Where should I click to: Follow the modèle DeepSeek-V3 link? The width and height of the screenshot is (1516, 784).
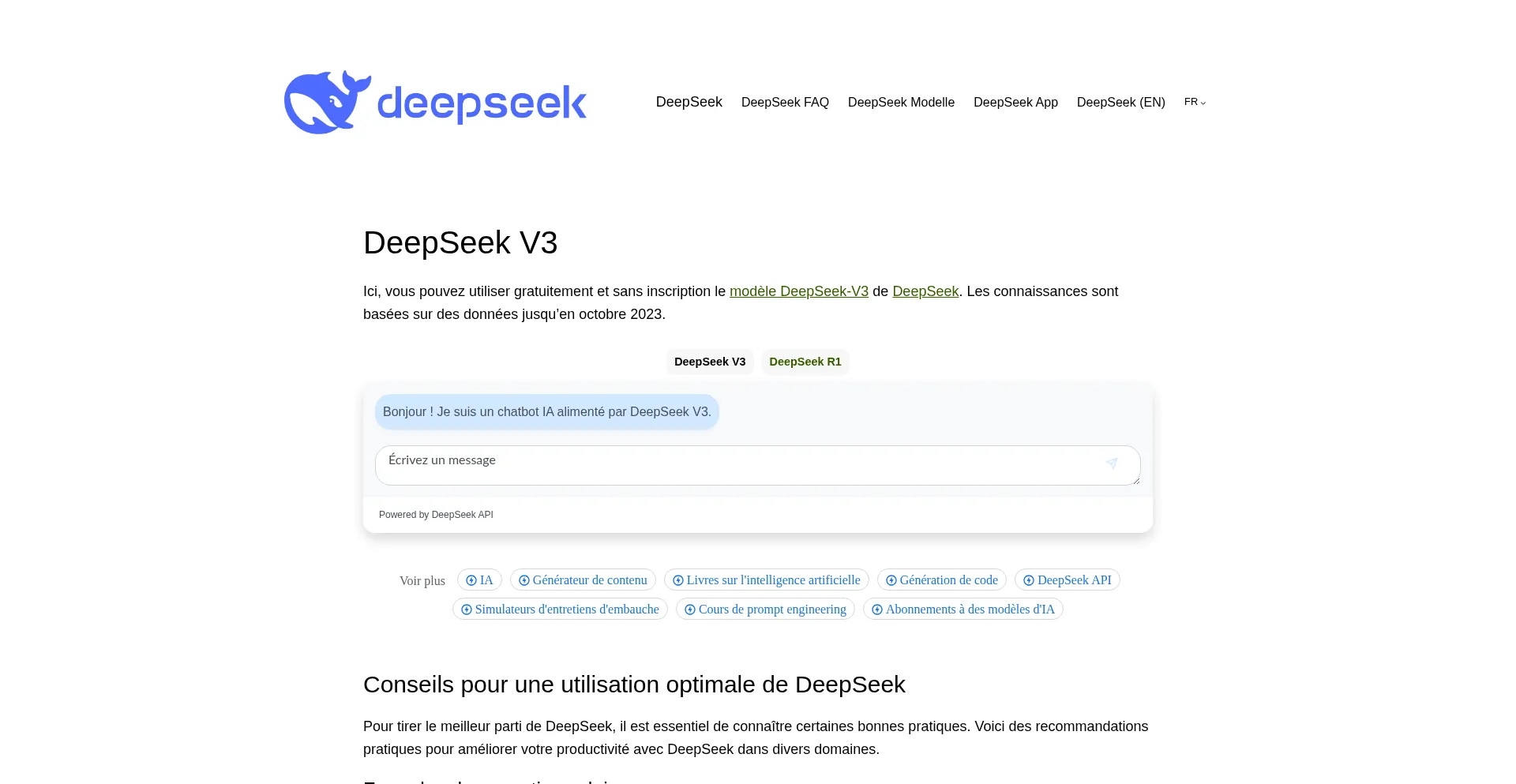(x=799, y=291)
